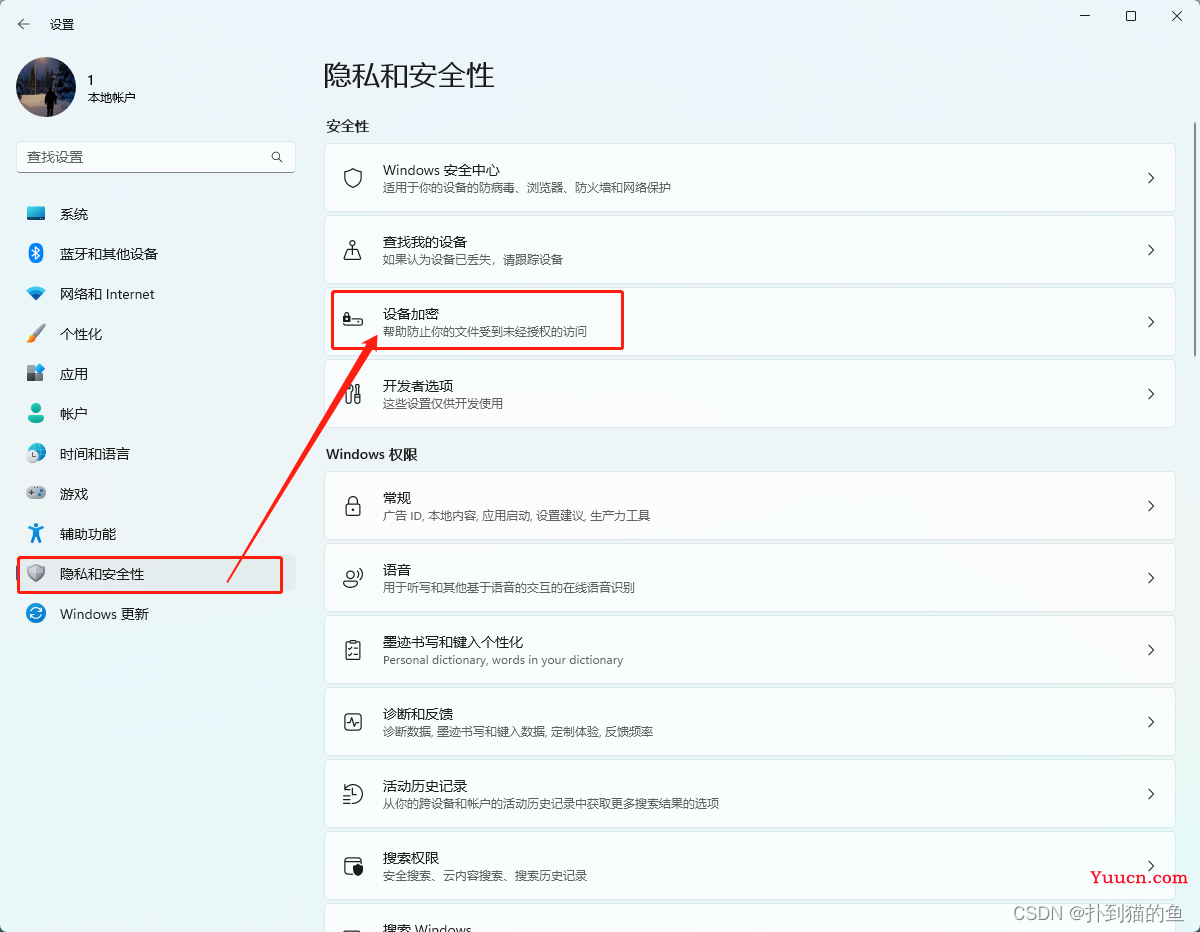
Task: Open the 开发者选项 entry title
Action: pos(418,386)
